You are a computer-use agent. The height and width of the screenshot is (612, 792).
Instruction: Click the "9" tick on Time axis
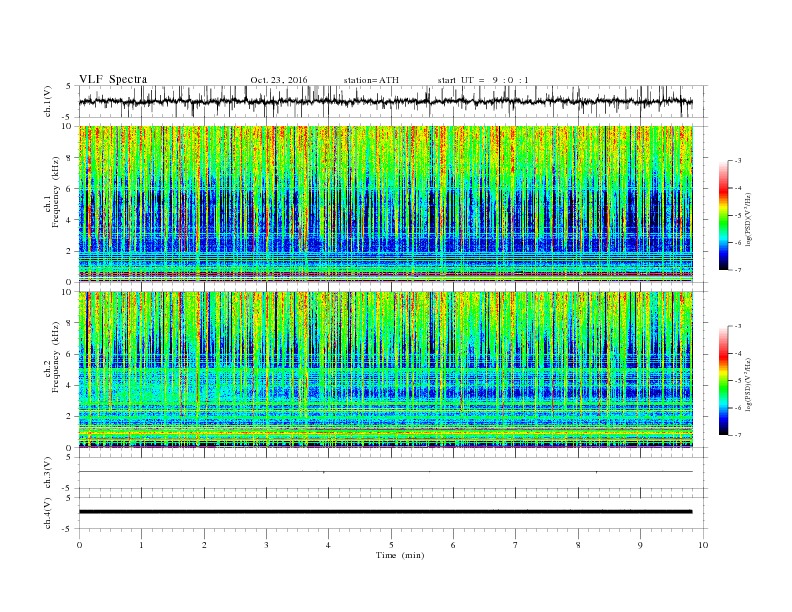click(x=640, y=545)
